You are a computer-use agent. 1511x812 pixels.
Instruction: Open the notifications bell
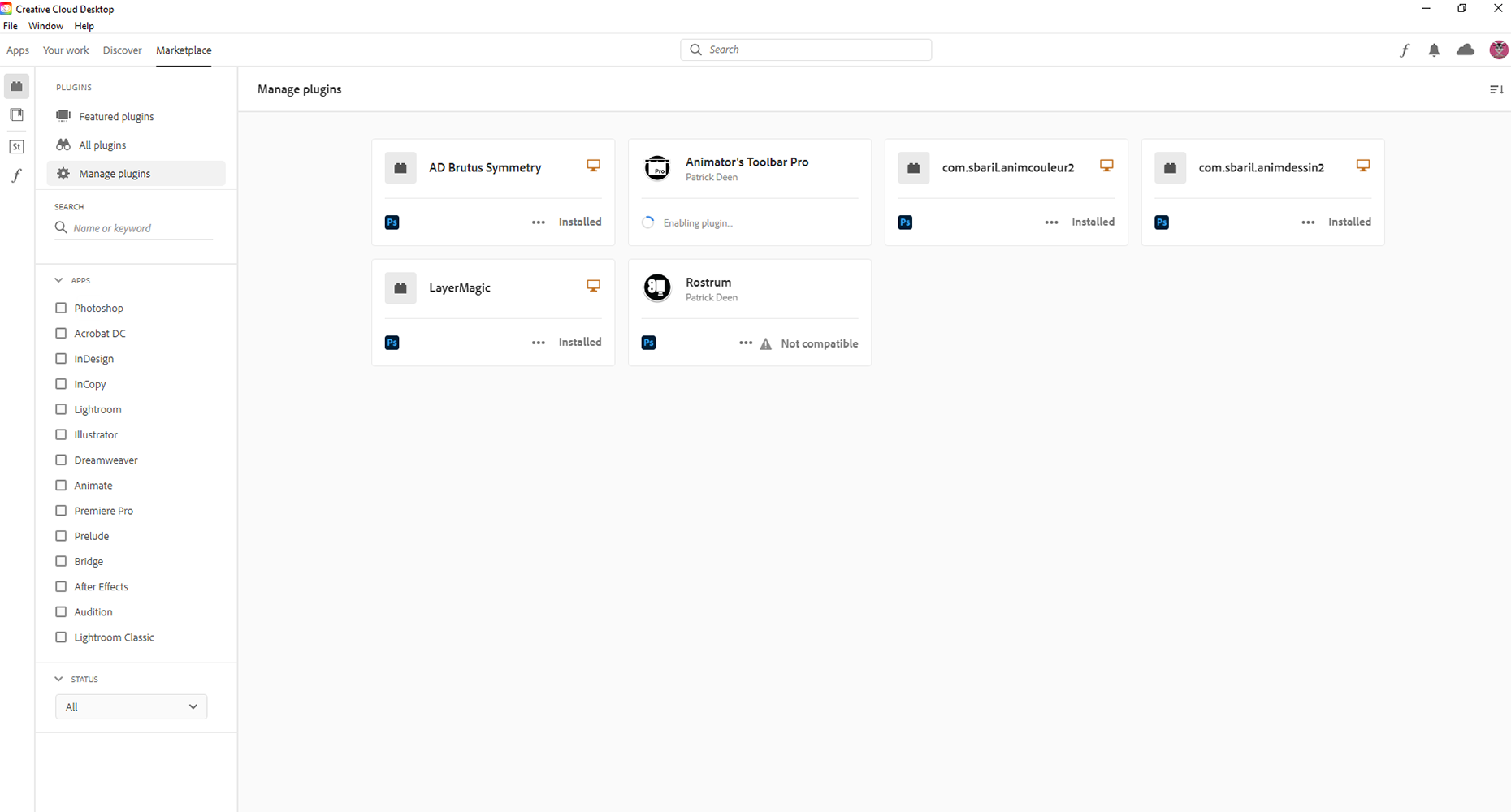1434,50
